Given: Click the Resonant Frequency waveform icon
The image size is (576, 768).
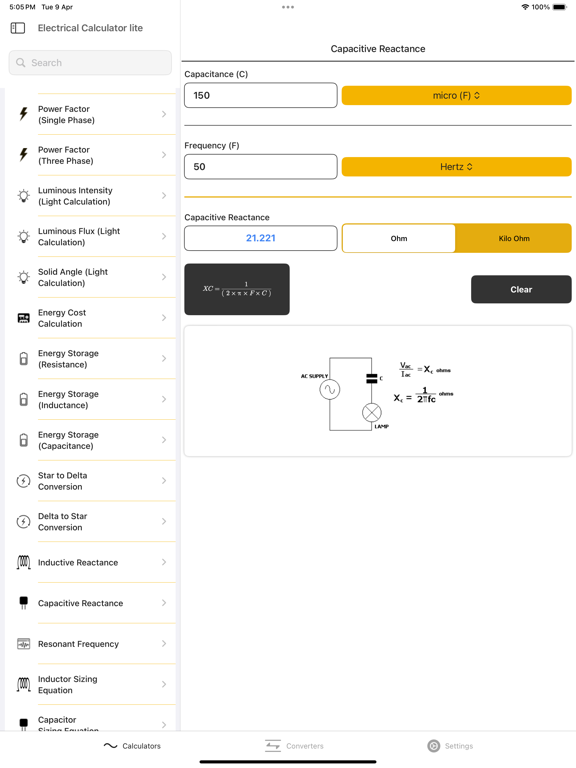Looking at the screenshot, I should click(24, 644).
